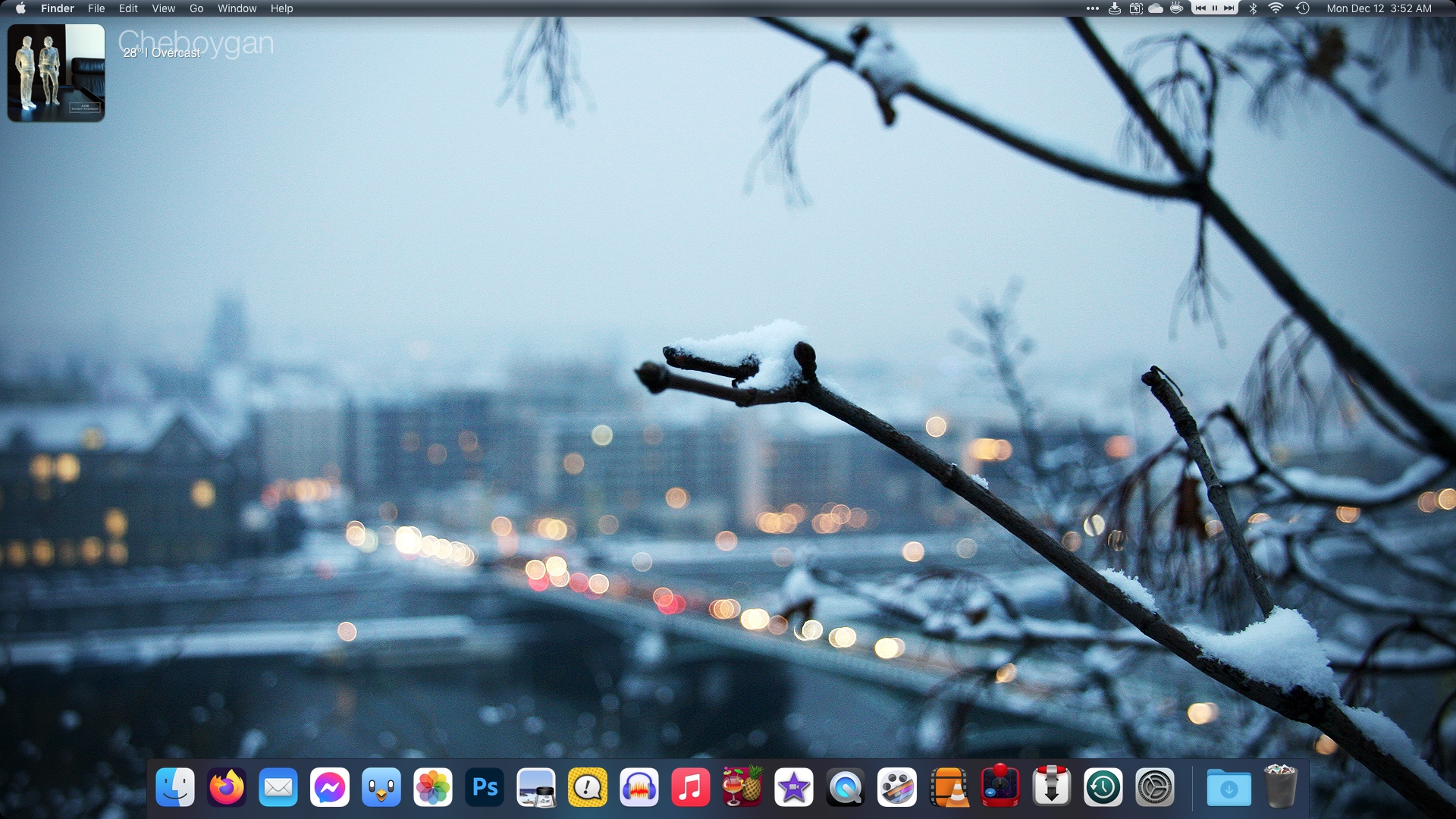Open Preview app in dock
The height and width of the screenshot is (819, 1456).
tap(536, 788)
